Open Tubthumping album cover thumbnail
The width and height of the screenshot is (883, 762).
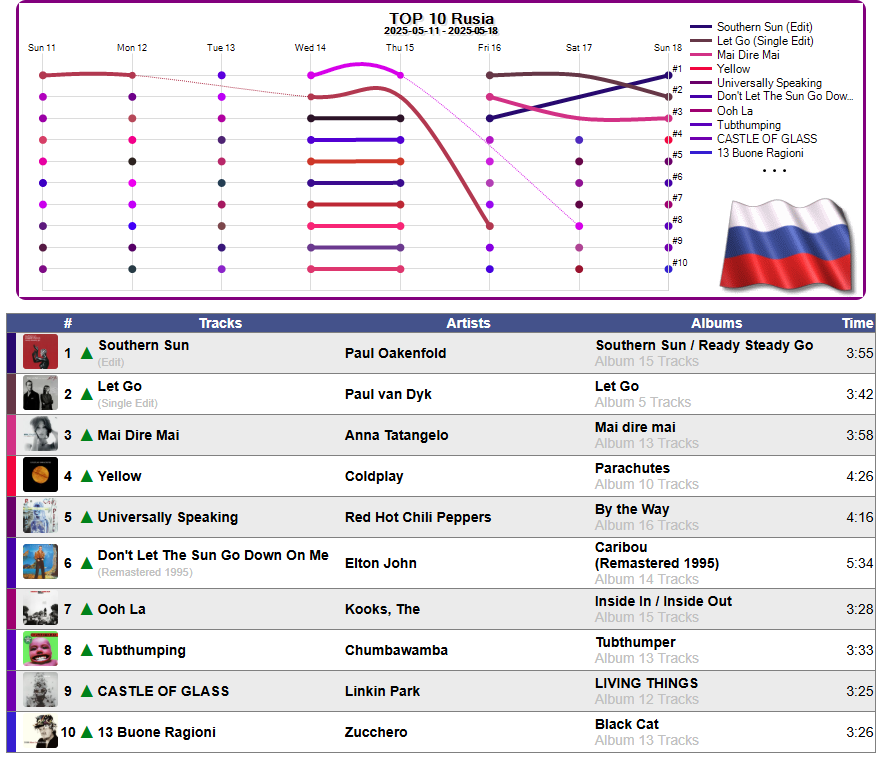click(x=40, y=649)
